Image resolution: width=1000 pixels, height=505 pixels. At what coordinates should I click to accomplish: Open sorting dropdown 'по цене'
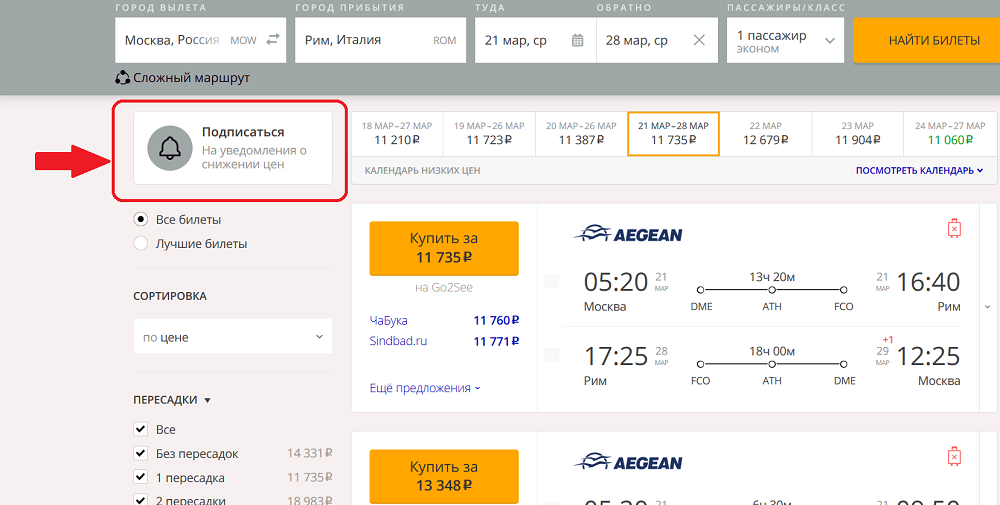233,337
